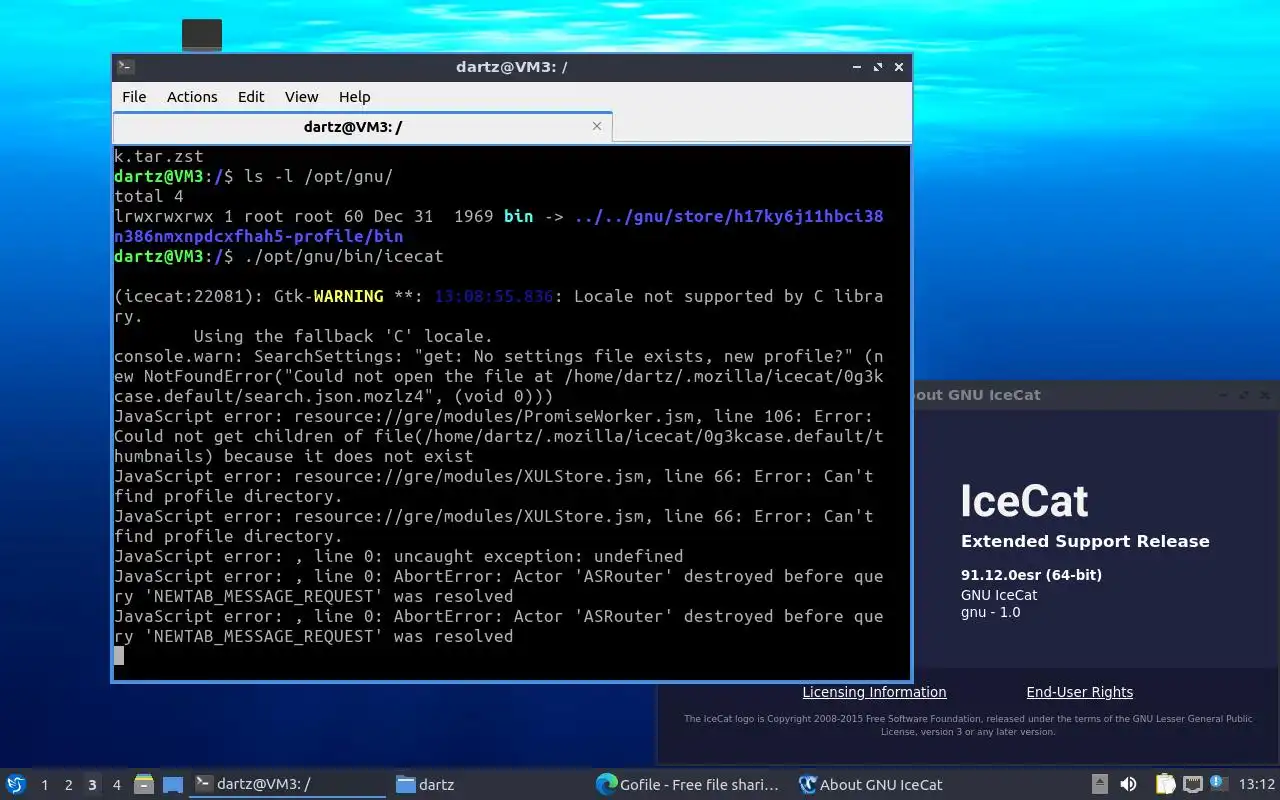Open the Edit menu in the terminal

click(x=251, y=97)
